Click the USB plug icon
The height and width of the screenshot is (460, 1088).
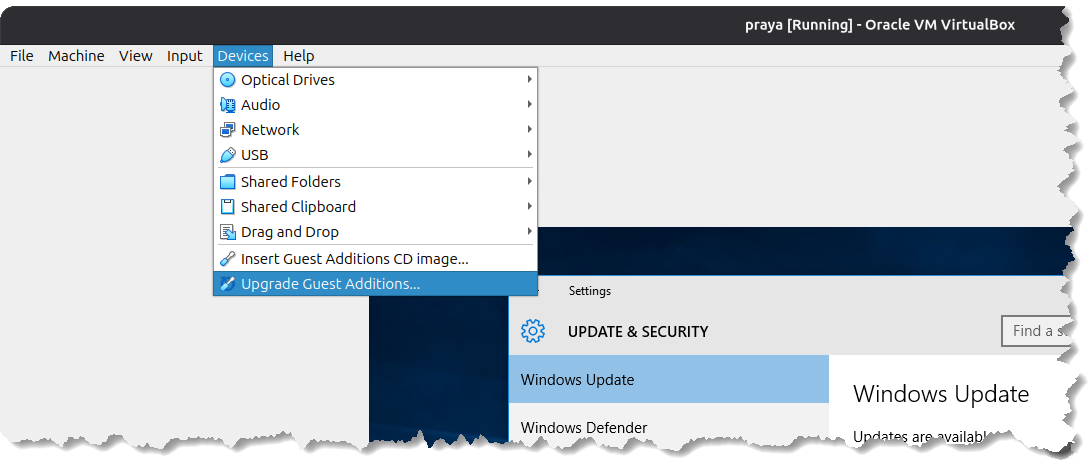227,155
